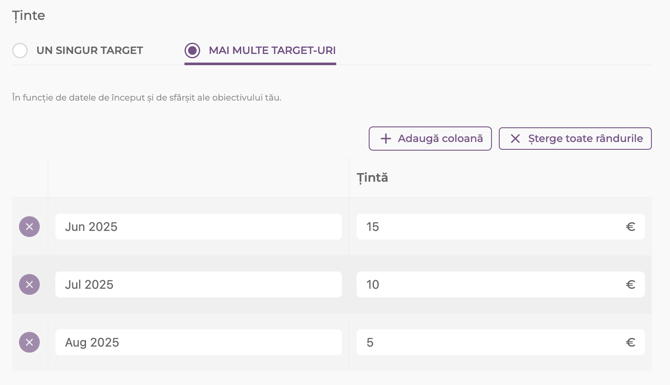
Task: Remove the Jun 2025 target row
Action: click(x=29, y=226)
